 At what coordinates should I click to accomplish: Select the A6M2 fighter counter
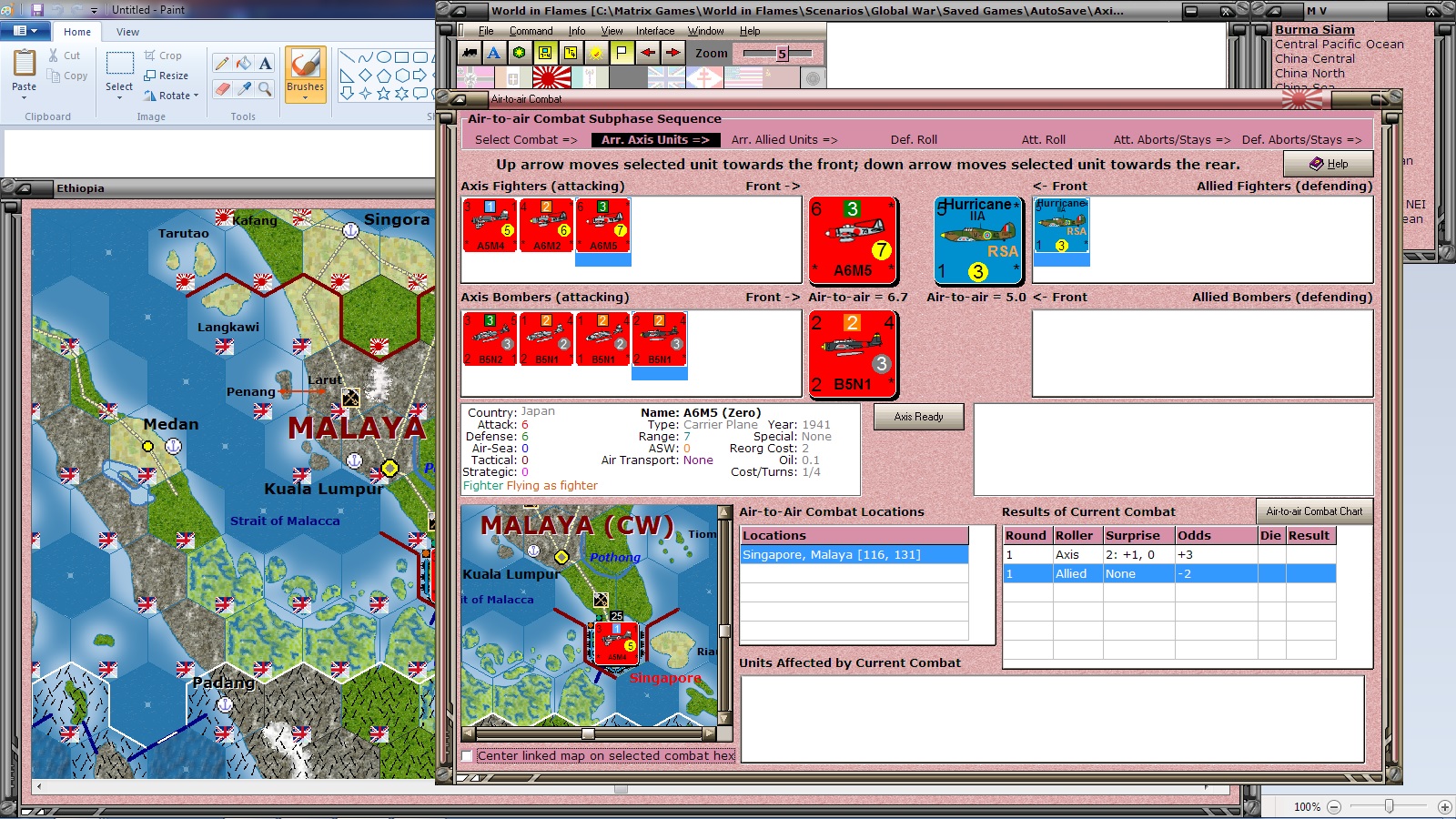pyautogui.click(x=547, y=226)
